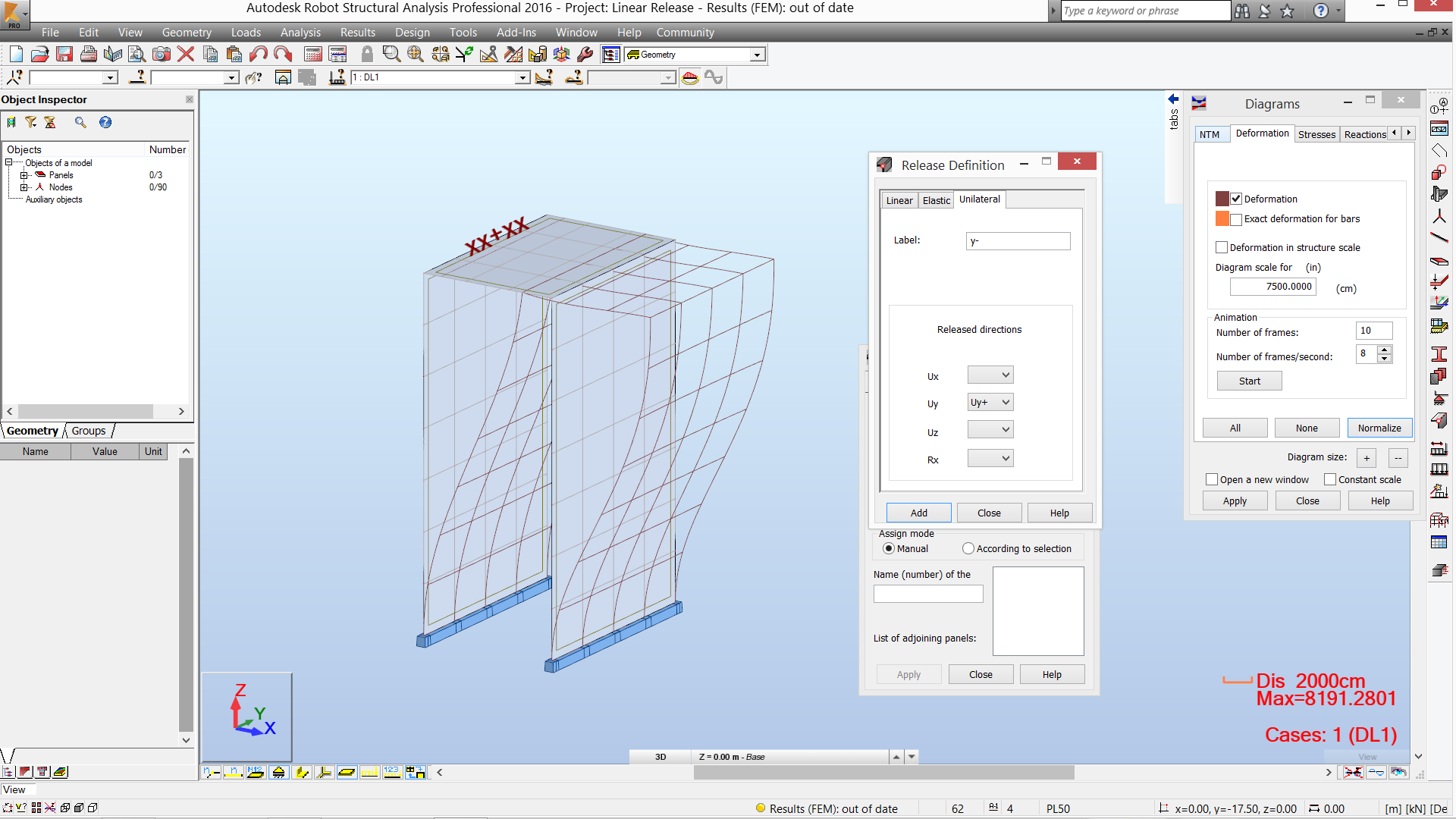Viewport: 1456px width, 819px height.
Task: Switch to the Elastic release tab
Action: point(934,199)
